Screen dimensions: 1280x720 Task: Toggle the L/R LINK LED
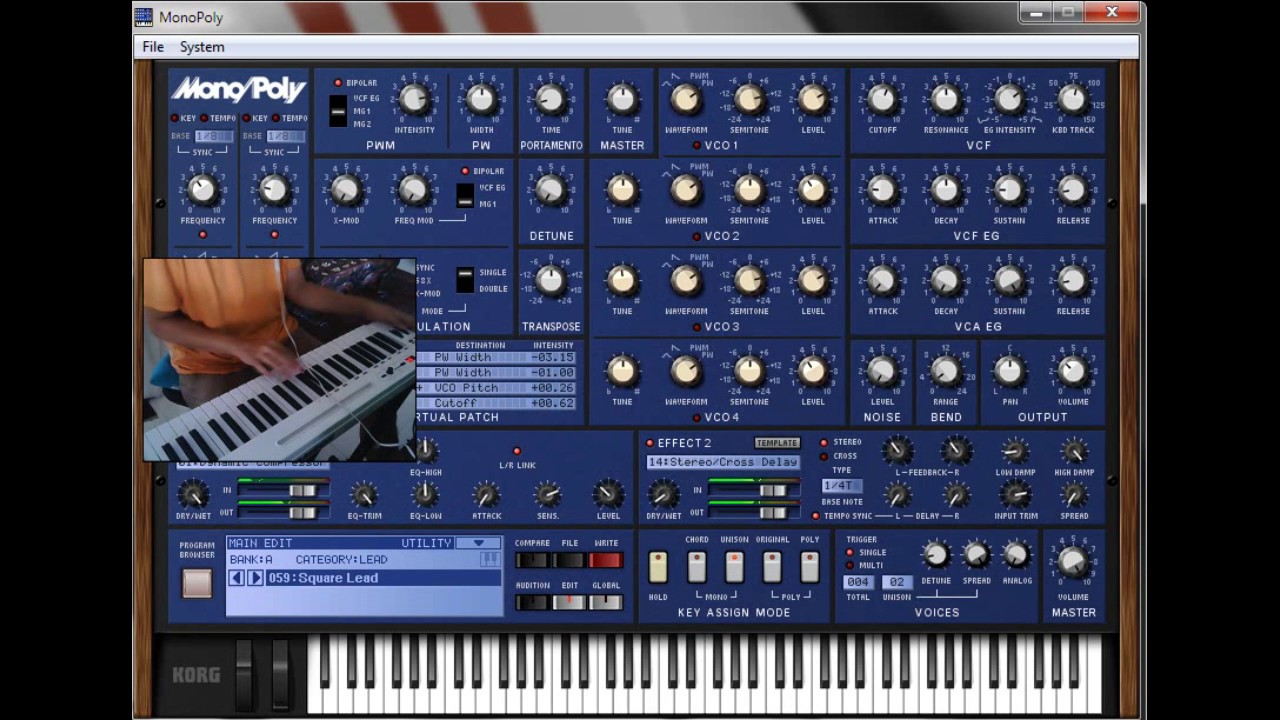pyautogui.click(x=517, y=451)
